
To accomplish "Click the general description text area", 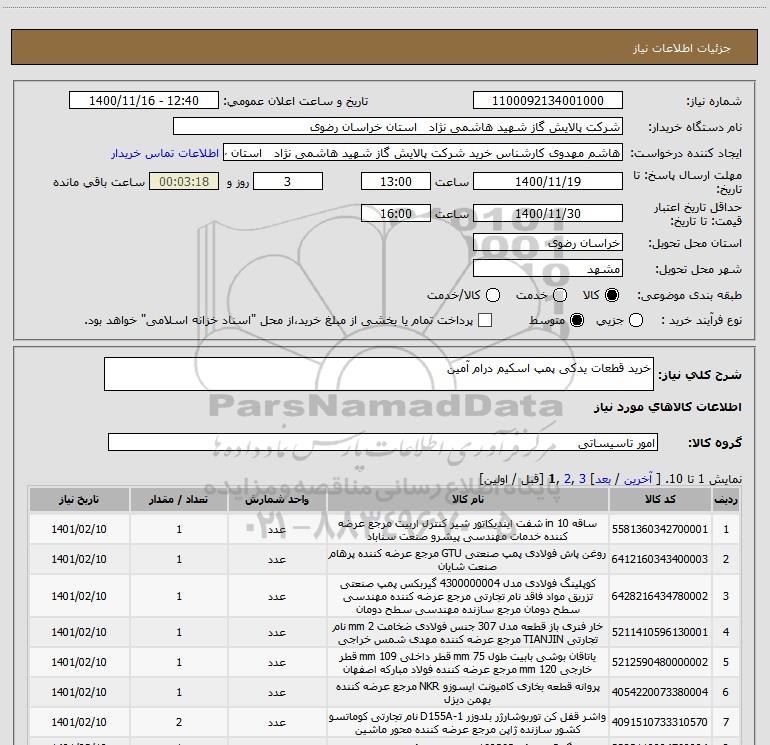I will [379, 374].
